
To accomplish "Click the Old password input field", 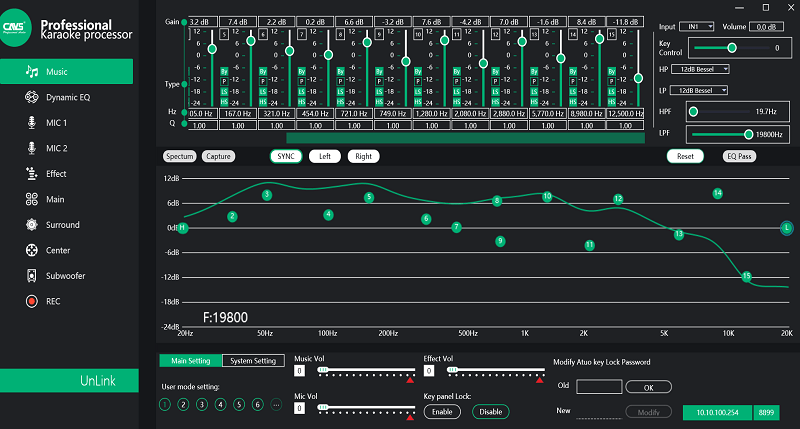I will point(599,387).
